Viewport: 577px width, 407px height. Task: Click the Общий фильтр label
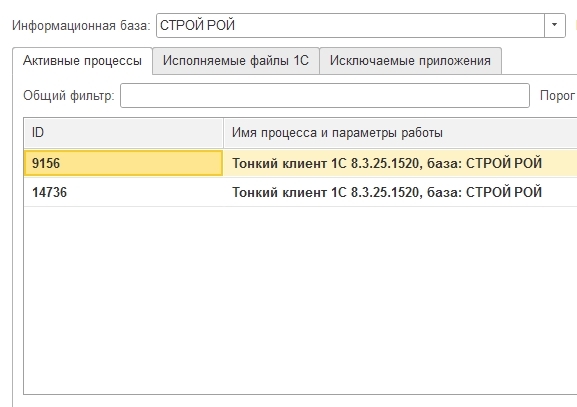[x=69, y=96]
